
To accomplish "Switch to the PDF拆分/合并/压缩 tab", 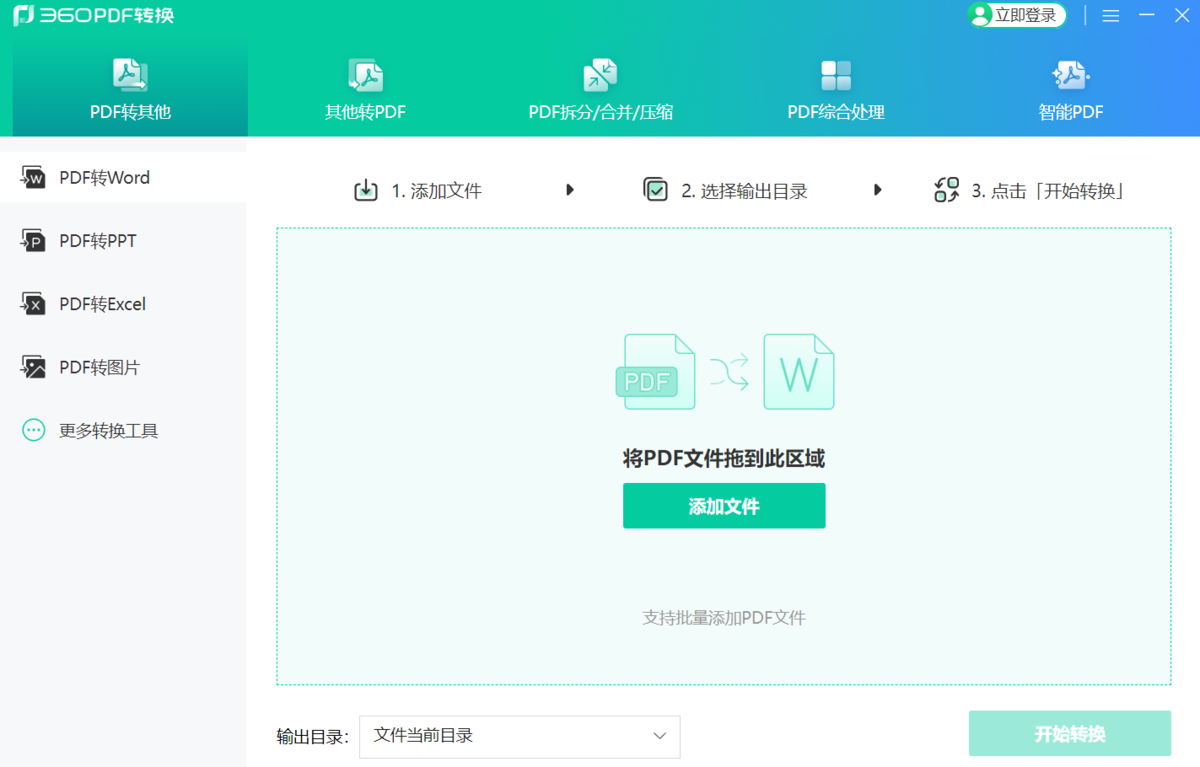I will coord(600,90).
